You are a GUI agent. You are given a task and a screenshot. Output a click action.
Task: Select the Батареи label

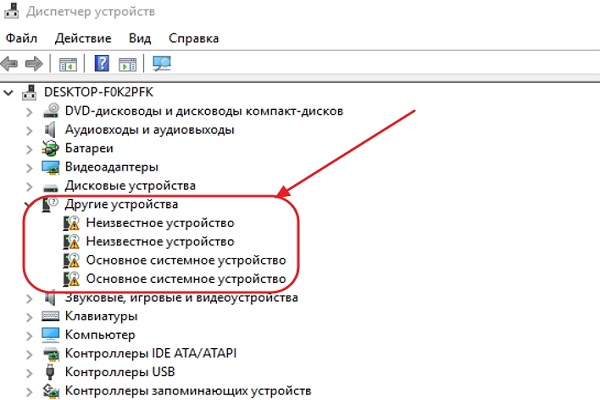point(89,148)
